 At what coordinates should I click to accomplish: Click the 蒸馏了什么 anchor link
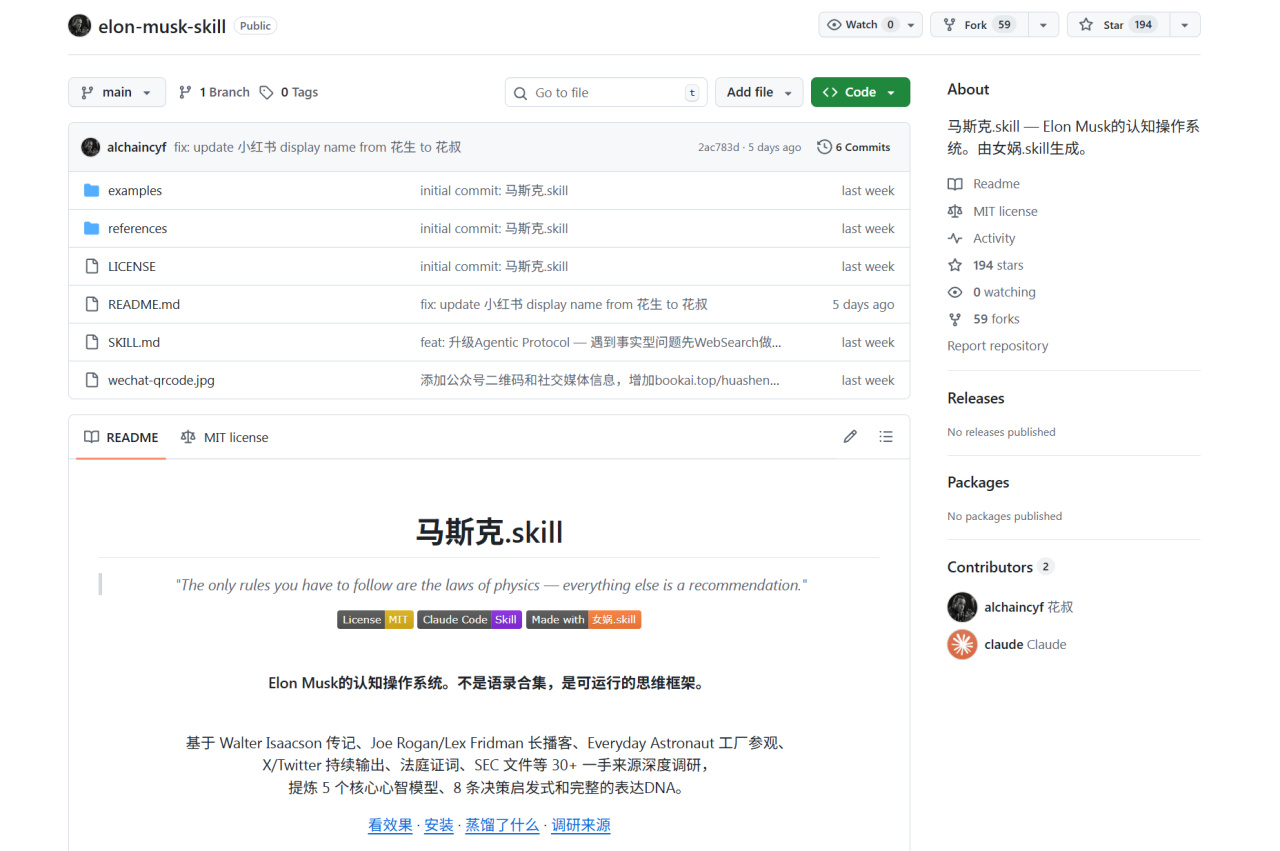coord(502,825)
